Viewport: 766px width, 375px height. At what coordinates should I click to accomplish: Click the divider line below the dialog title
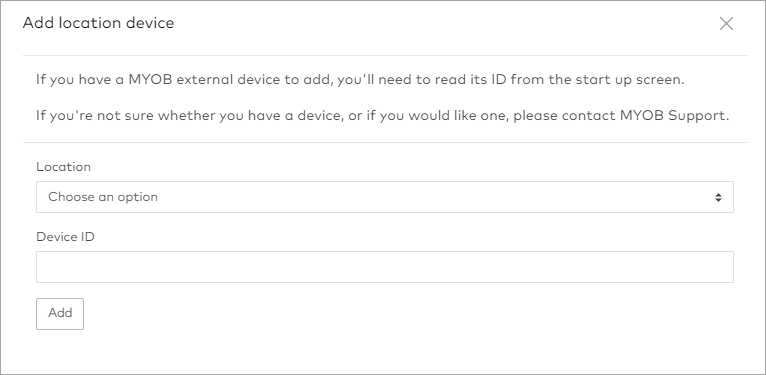coord(384,55)
